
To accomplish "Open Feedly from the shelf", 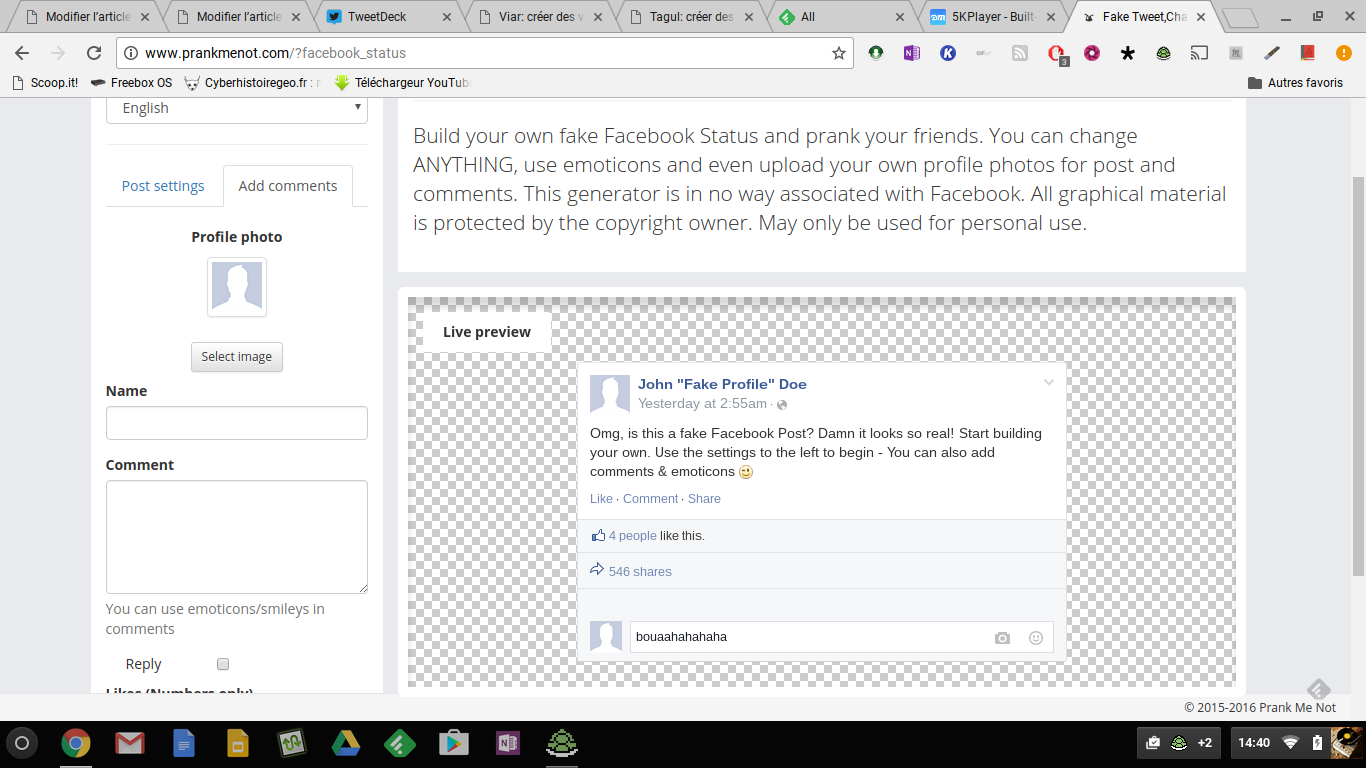I will click(x=400, y=743).
